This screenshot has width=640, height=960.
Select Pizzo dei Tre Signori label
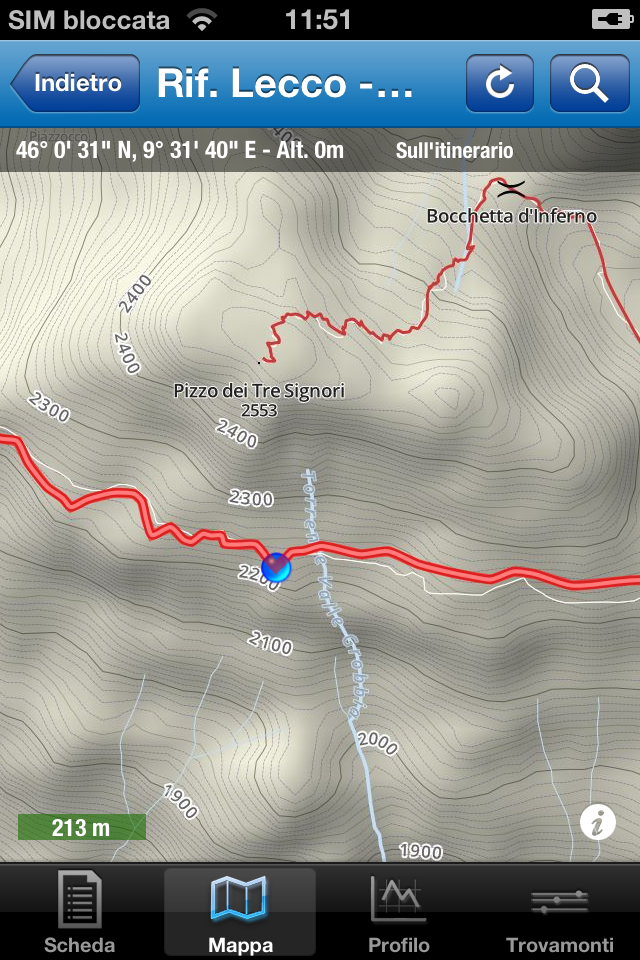coord(259,391)
